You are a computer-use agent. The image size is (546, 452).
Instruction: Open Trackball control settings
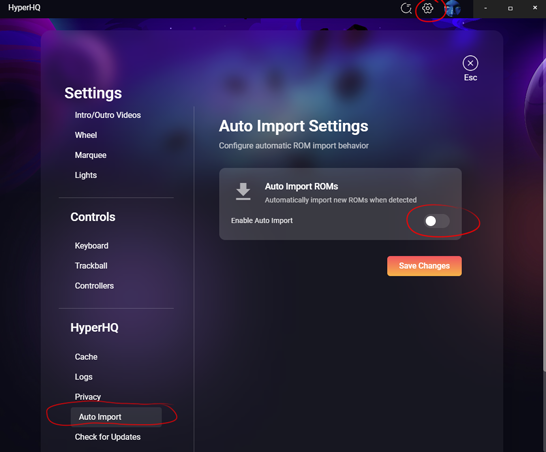point(91,266)
